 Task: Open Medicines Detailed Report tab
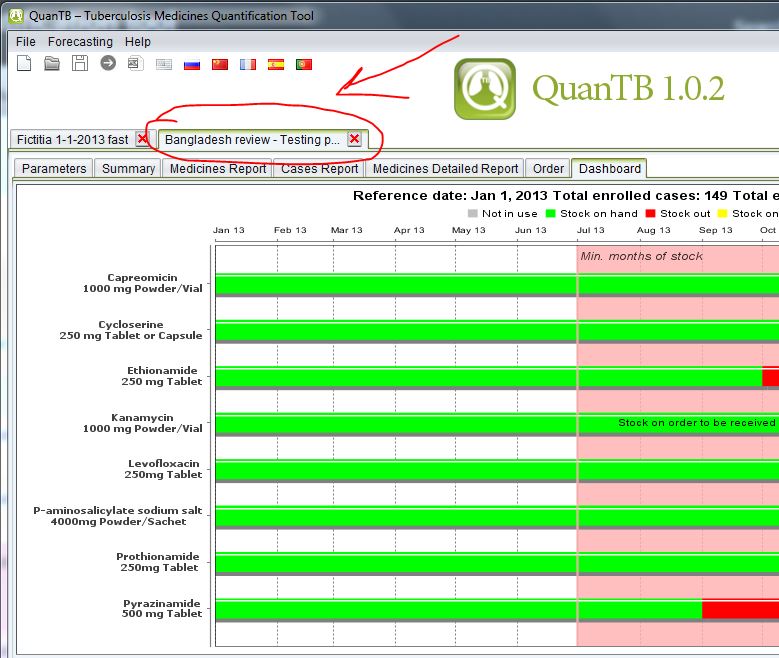[x=445, y=168]
